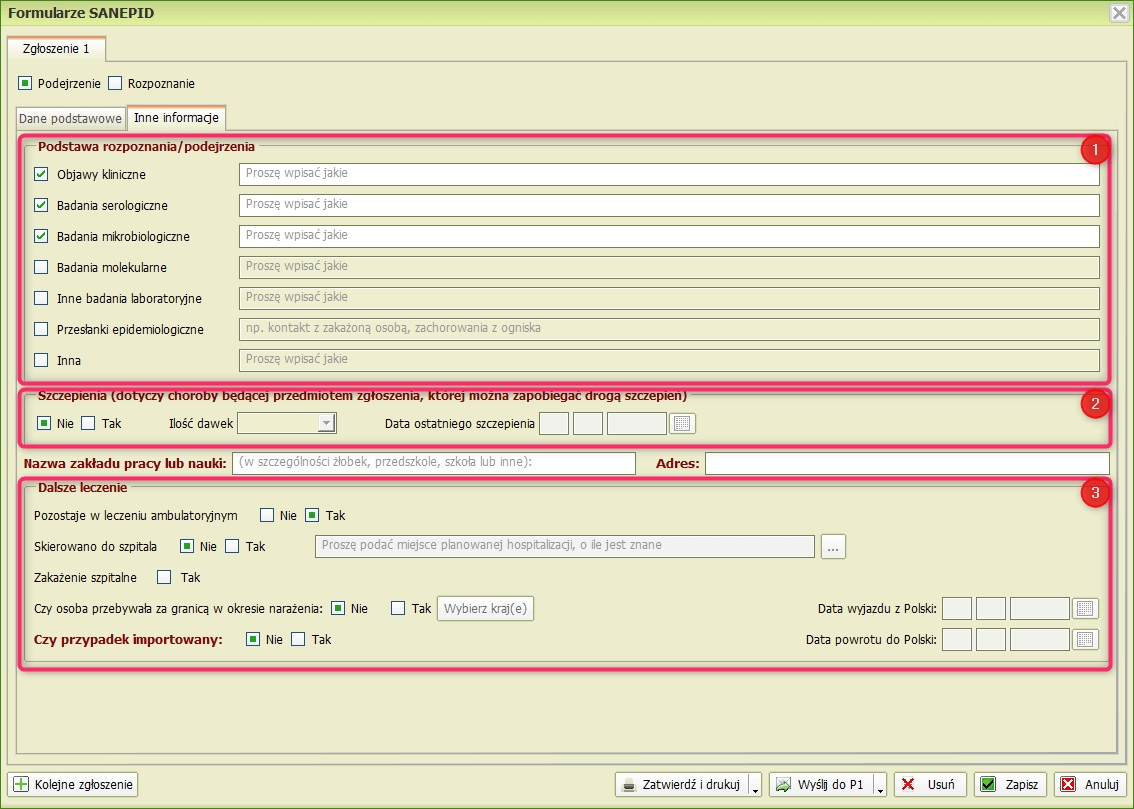Click the Wybierz kraj(e) country selector
Screen dimensions: 1134x809
coord(486,608)
